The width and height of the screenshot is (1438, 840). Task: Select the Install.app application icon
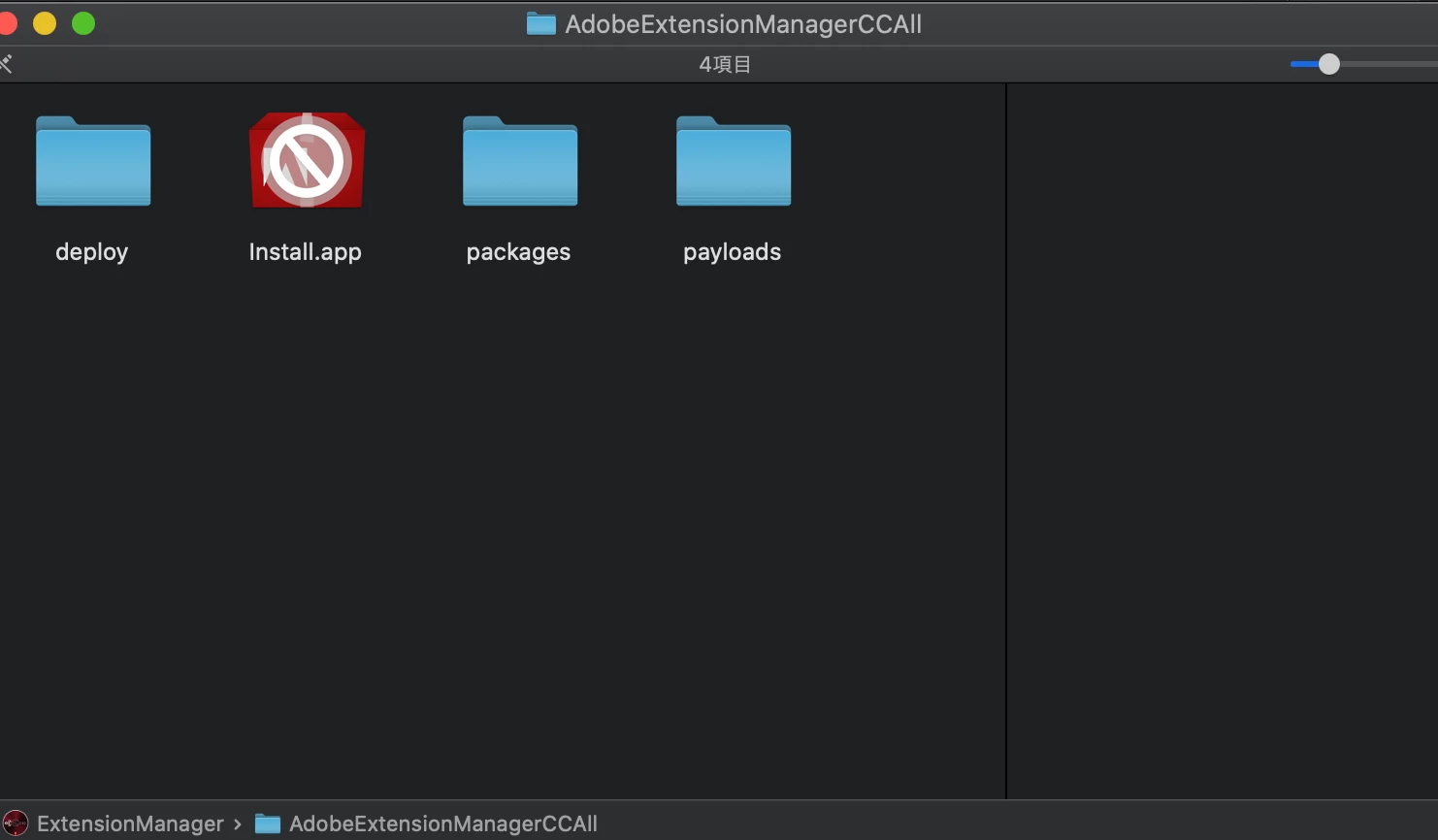click(307, 160)
